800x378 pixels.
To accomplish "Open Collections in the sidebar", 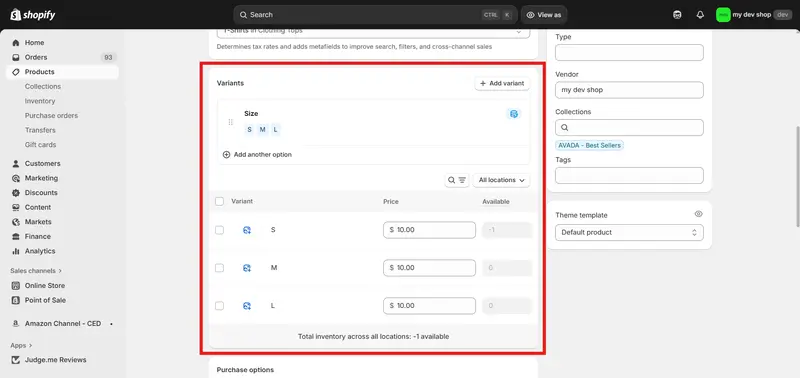I will (x=43, y=87).
